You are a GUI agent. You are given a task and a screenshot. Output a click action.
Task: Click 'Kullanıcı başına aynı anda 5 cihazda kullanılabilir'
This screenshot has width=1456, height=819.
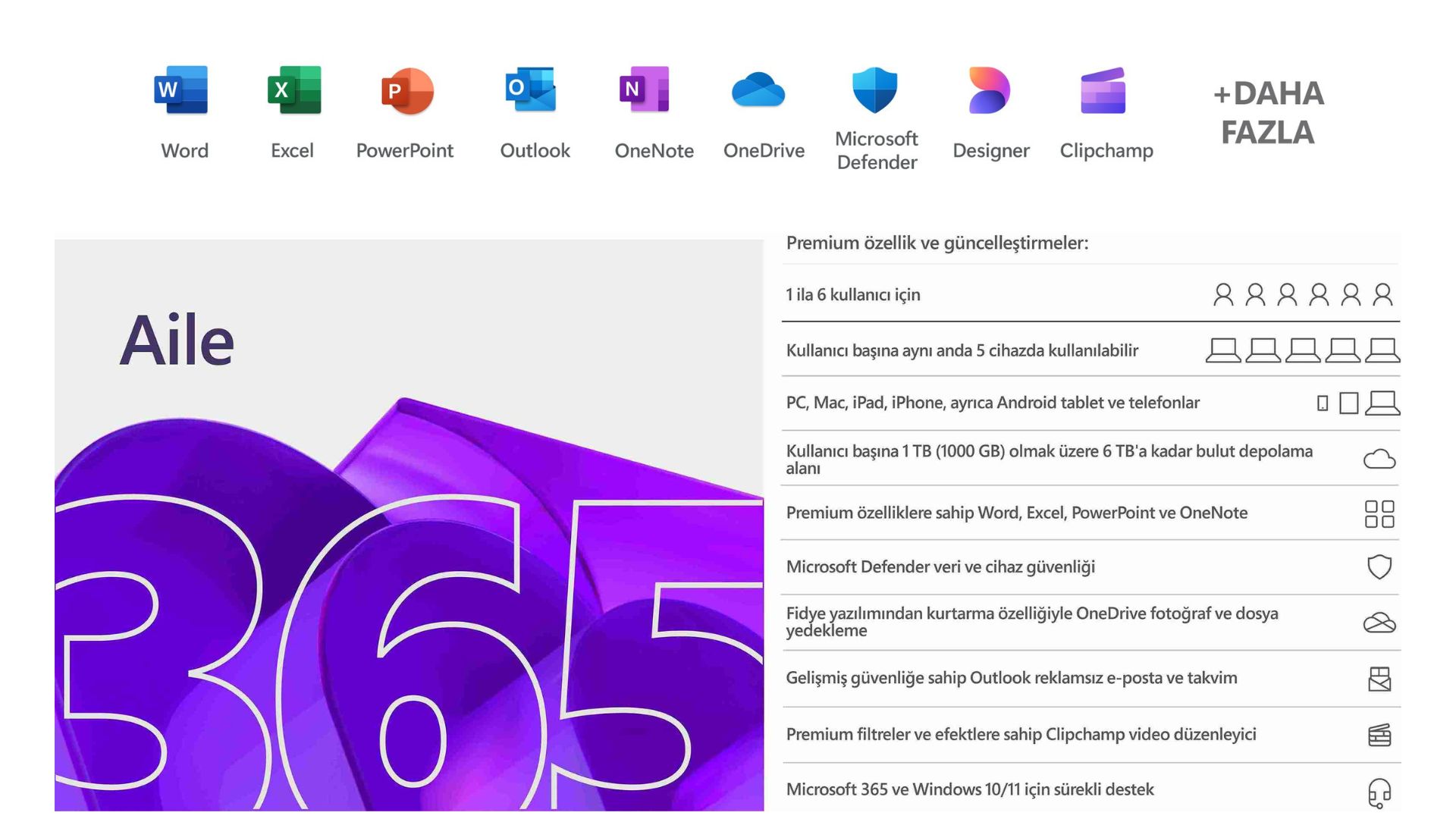pyautogui.click(x=962, y=351)
